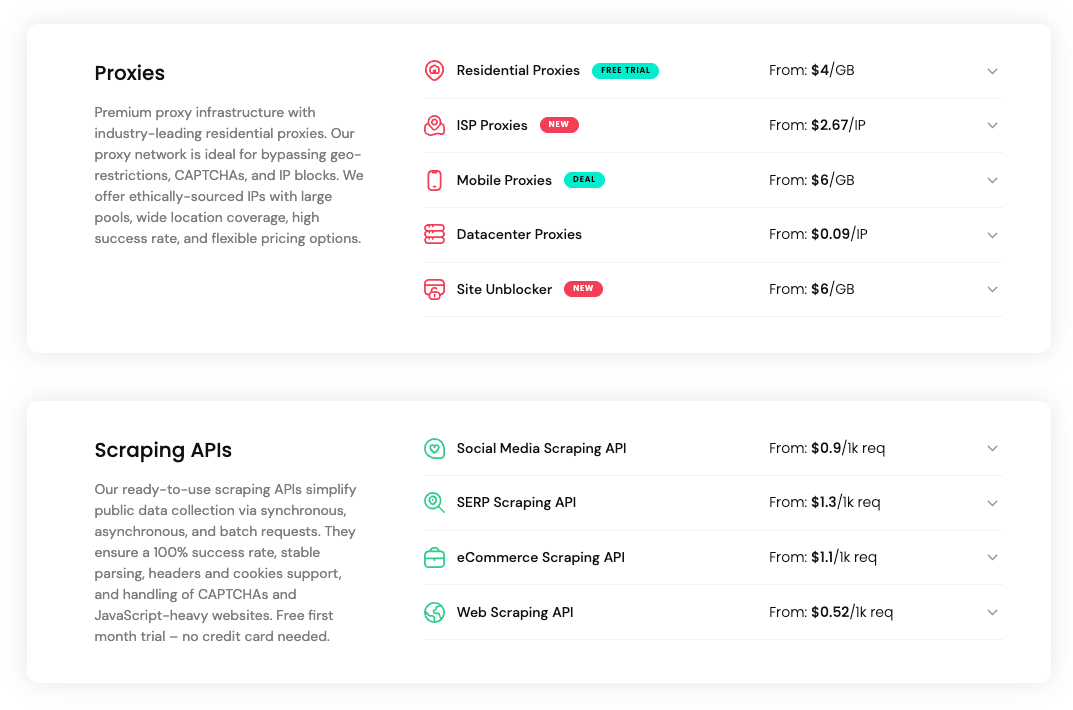Click the eCommerce Scraping API price text
Image resolution: width=1073 pixels, height=710 pixels.
[x=822, y=557]
